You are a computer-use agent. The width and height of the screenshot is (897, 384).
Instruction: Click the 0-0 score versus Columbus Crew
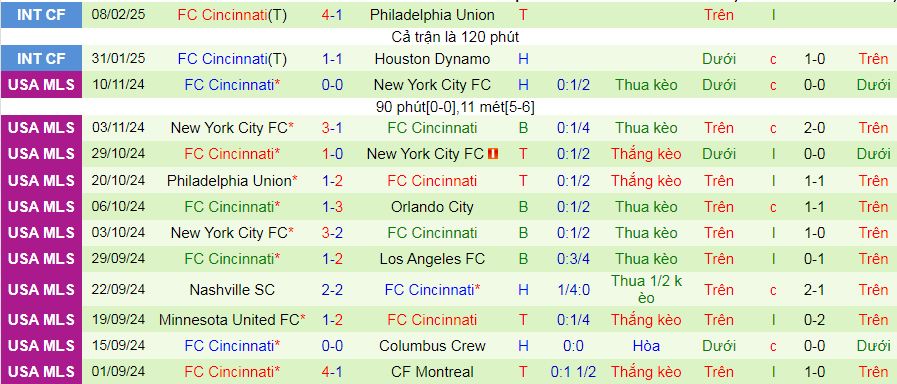332,346
